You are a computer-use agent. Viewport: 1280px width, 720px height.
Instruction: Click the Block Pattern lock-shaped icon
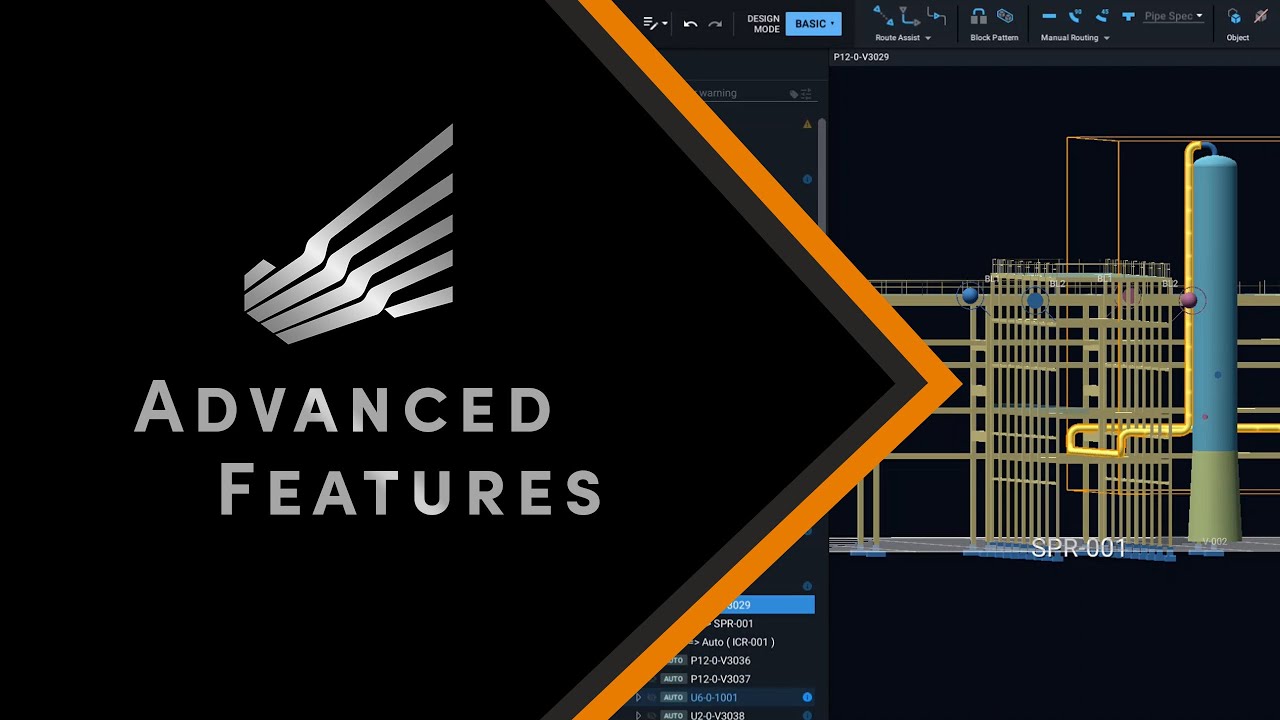point(979,16)
